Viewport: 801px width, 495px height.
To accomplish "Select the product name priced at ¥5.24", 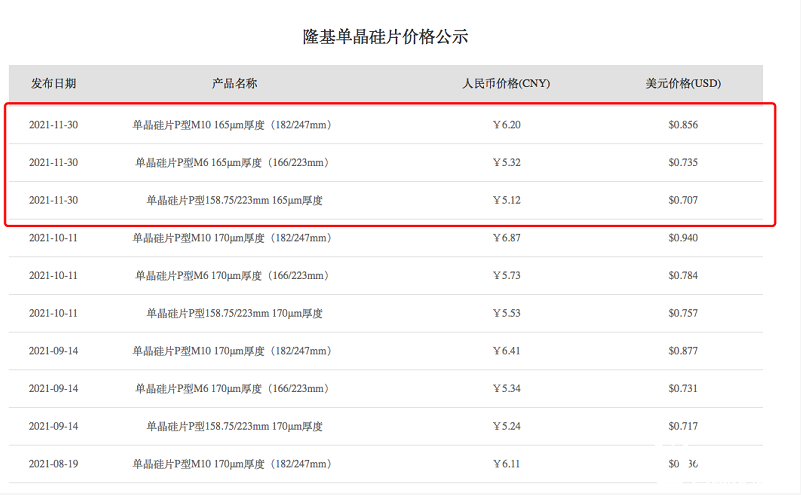I will pos(234,427).
